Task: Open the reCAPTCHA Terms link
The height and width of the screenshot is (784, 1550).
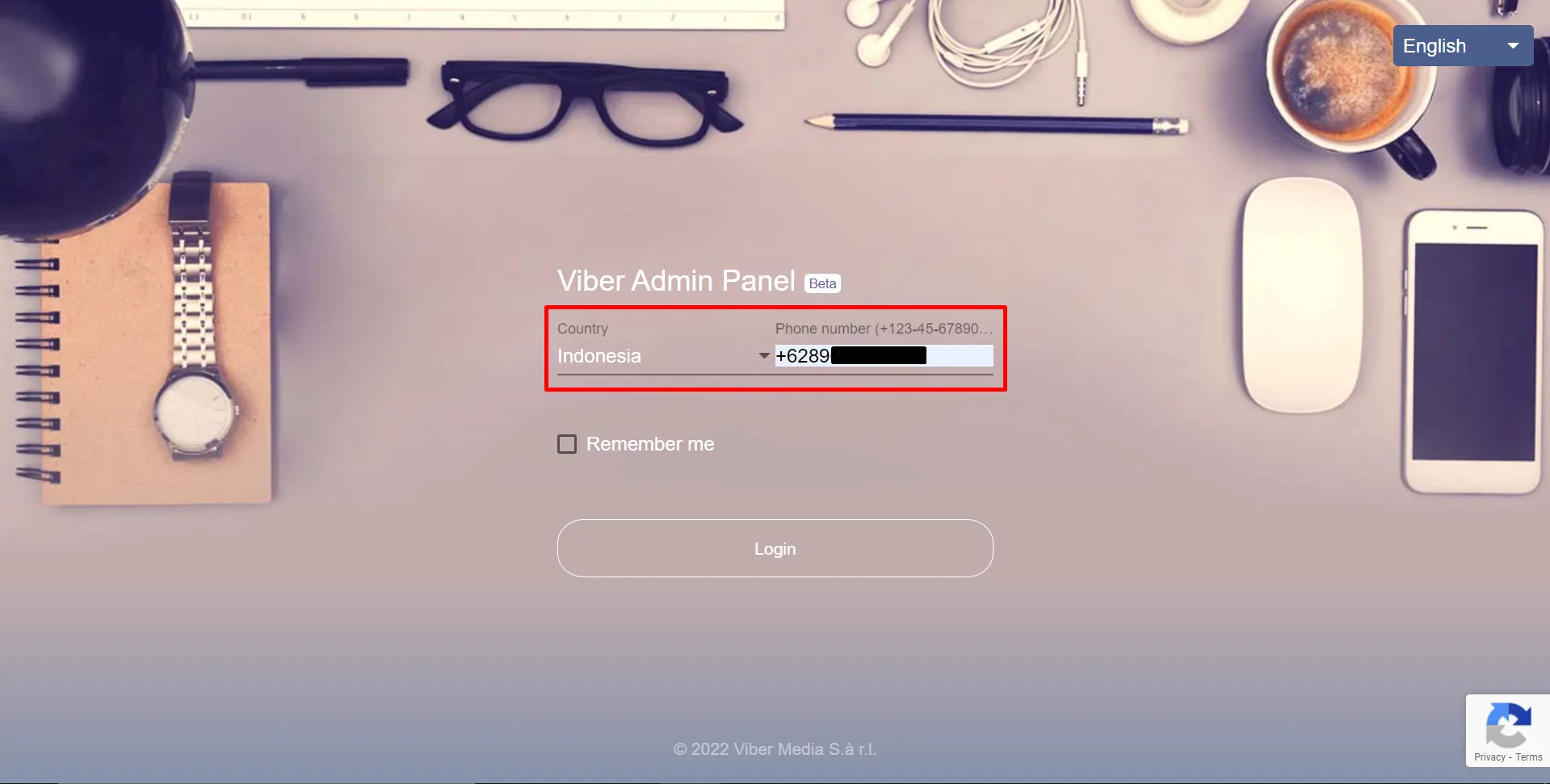Action: coord(1528,757)
